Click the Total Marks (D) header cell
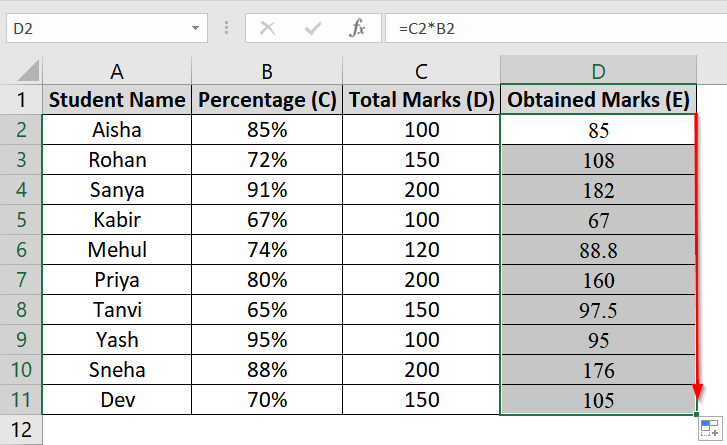Screen dimensions: 727x445 point(421,100)
